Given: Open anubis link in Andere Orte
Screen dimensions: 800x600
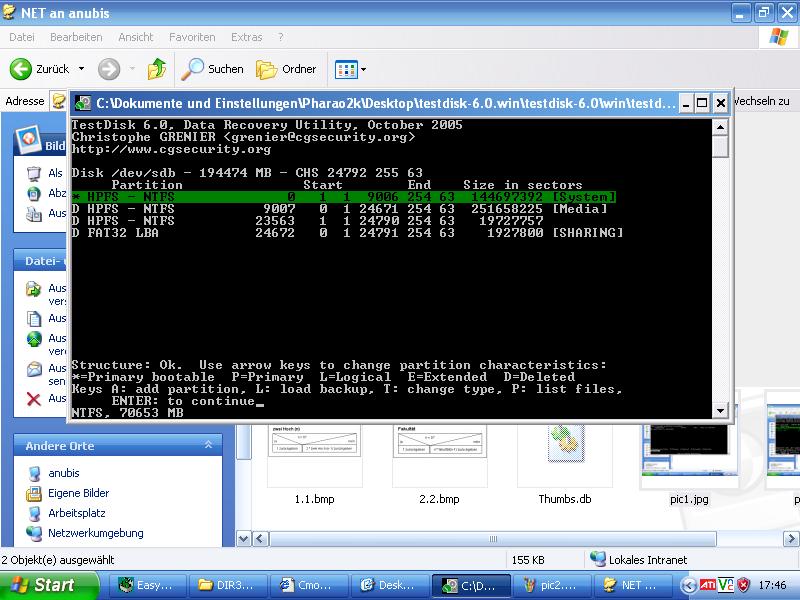Looking at the screenshot, I should point(64,473).
